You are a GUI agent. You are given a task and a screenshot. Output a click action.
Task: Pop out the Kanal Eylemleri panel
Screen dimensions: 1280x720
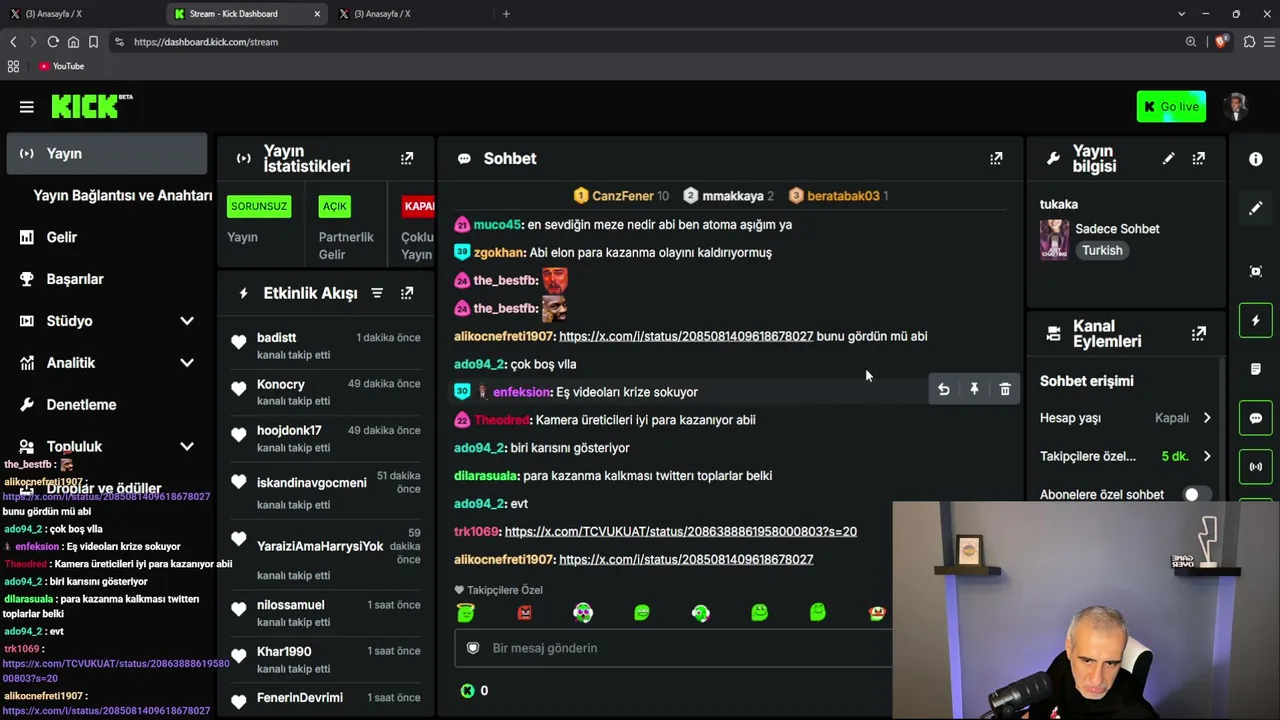[1199, 333]
